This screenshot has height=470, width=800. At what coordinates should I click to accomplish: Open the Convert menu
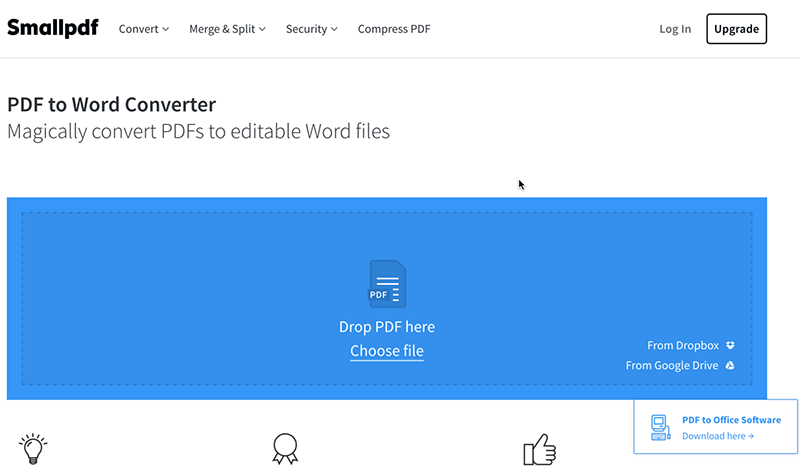pos(143,29)
